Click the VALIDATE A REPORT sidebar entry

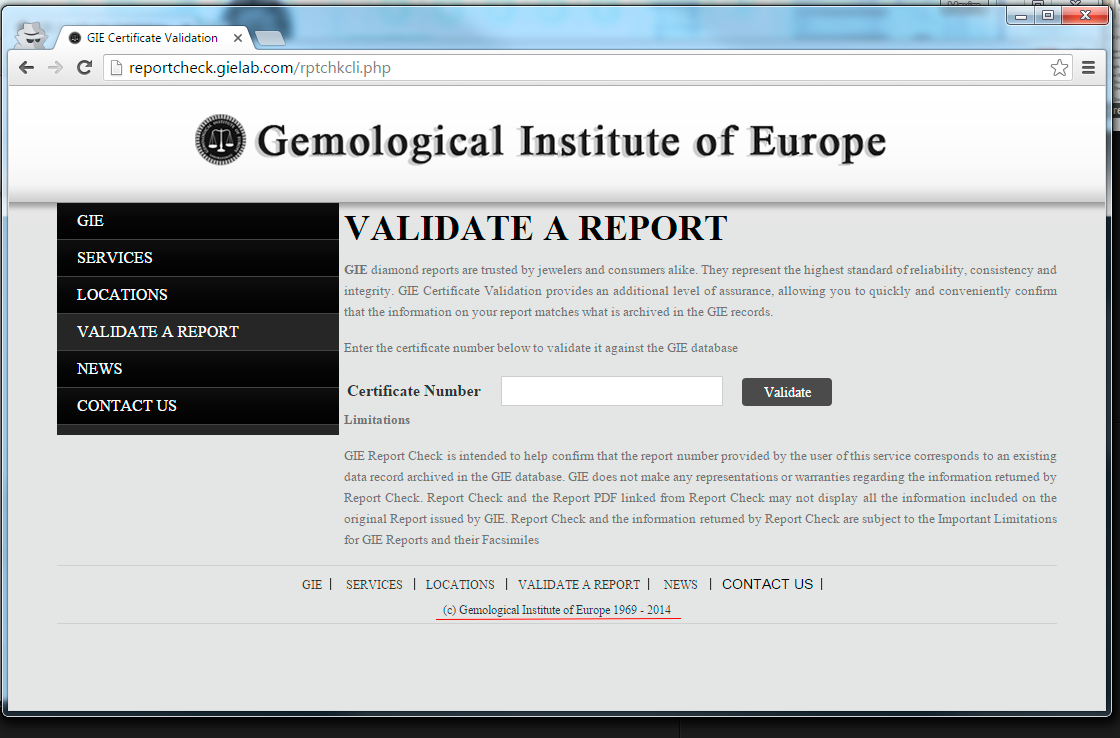coord(156,331)
